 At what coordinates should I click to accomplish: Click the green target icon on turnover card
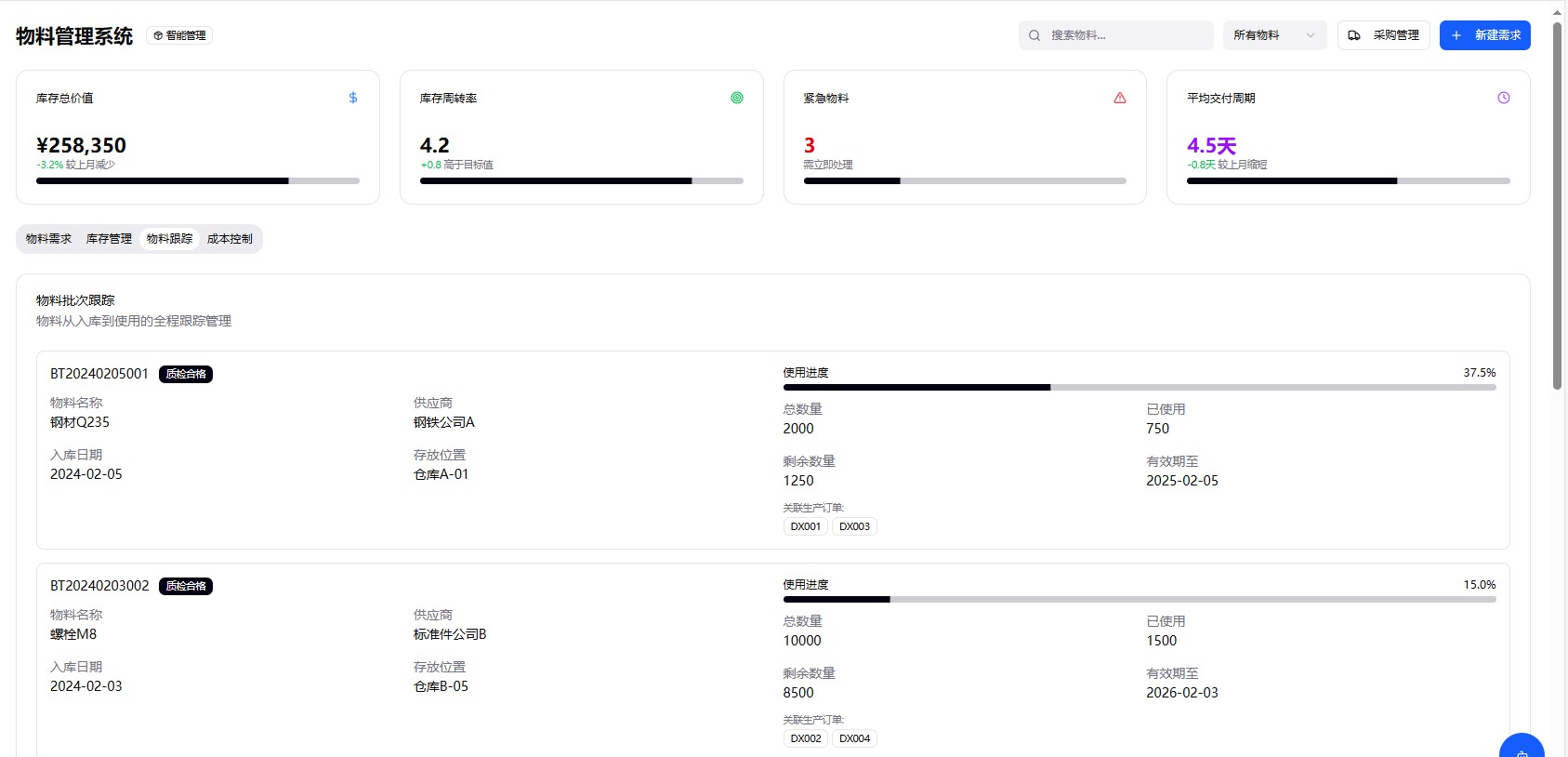(737, 98)
